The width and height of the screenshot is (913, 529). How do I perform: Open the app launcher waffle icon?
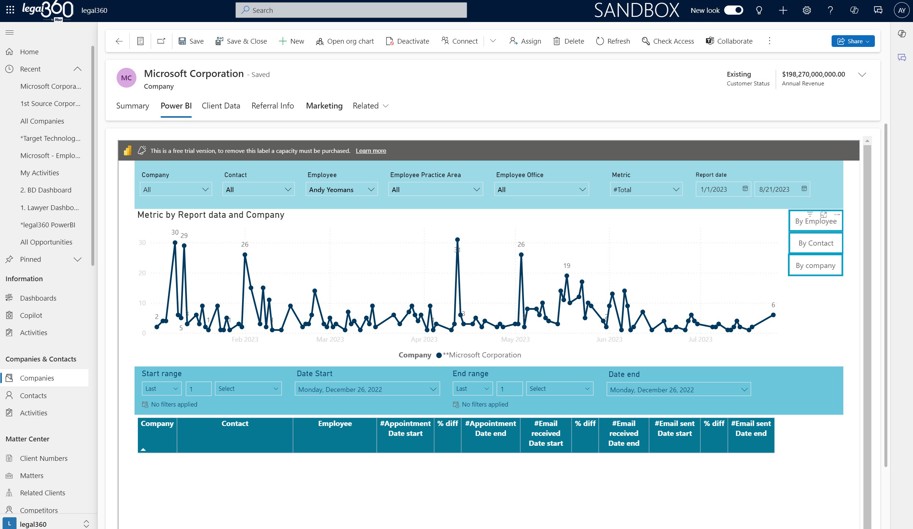pos(10,10)
